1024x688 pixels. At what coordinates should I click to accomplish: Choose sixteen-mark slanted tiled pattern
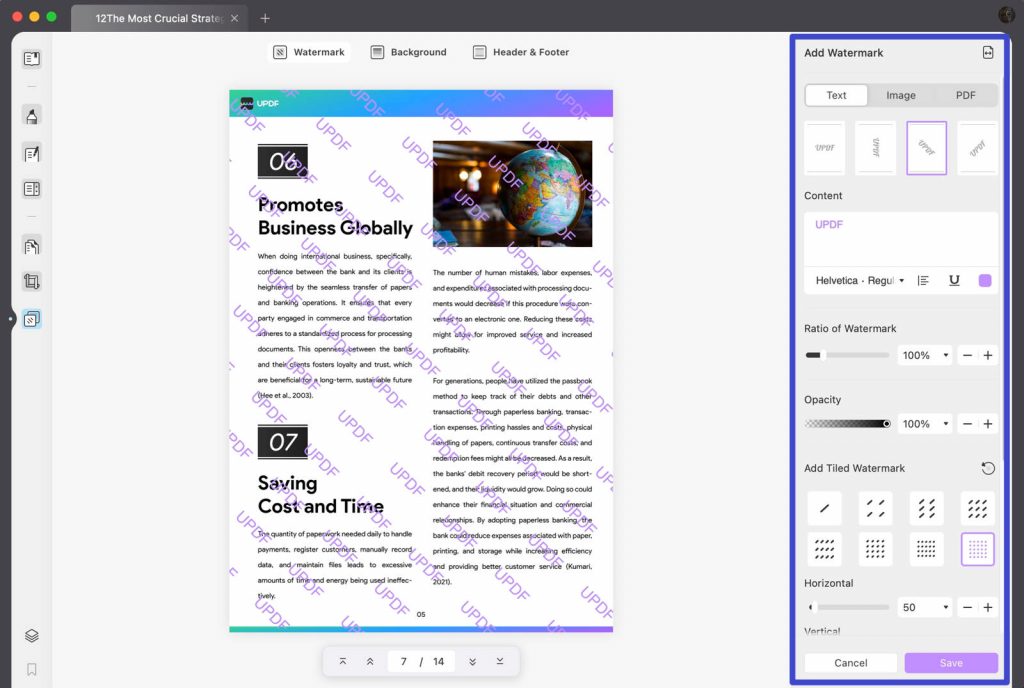824,549
